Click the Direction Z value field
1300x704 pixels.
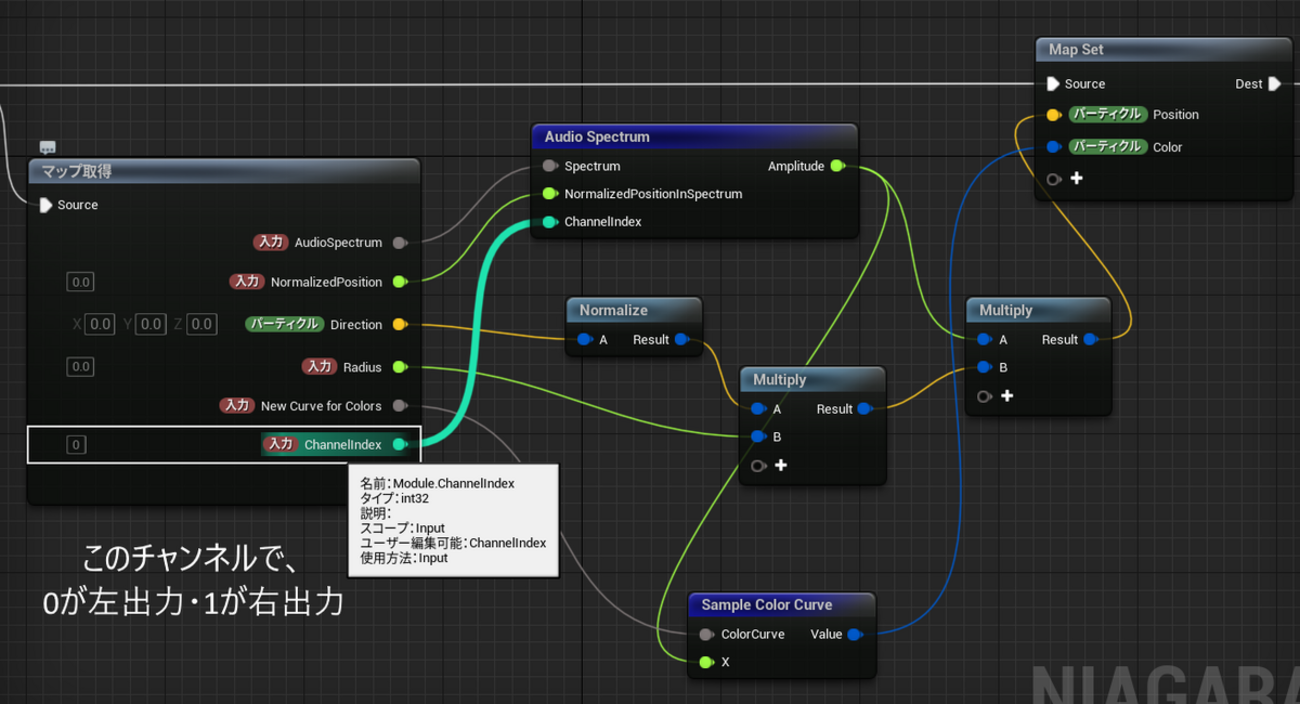click(x=202, y=324)
